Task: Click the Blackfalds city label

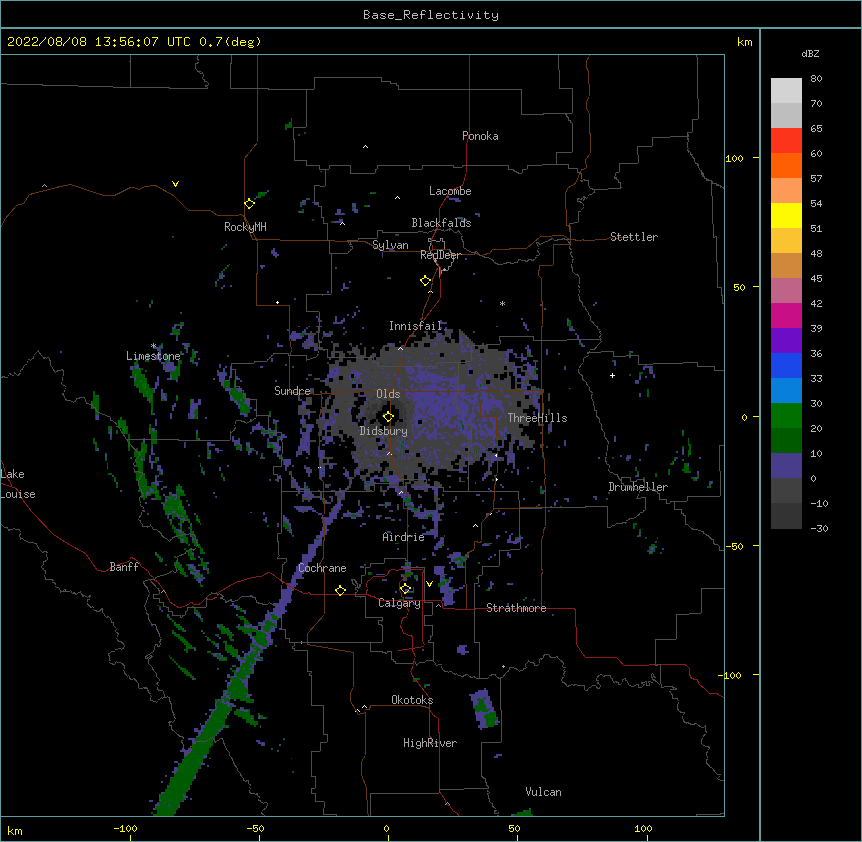Action: [x=441, y=223]
